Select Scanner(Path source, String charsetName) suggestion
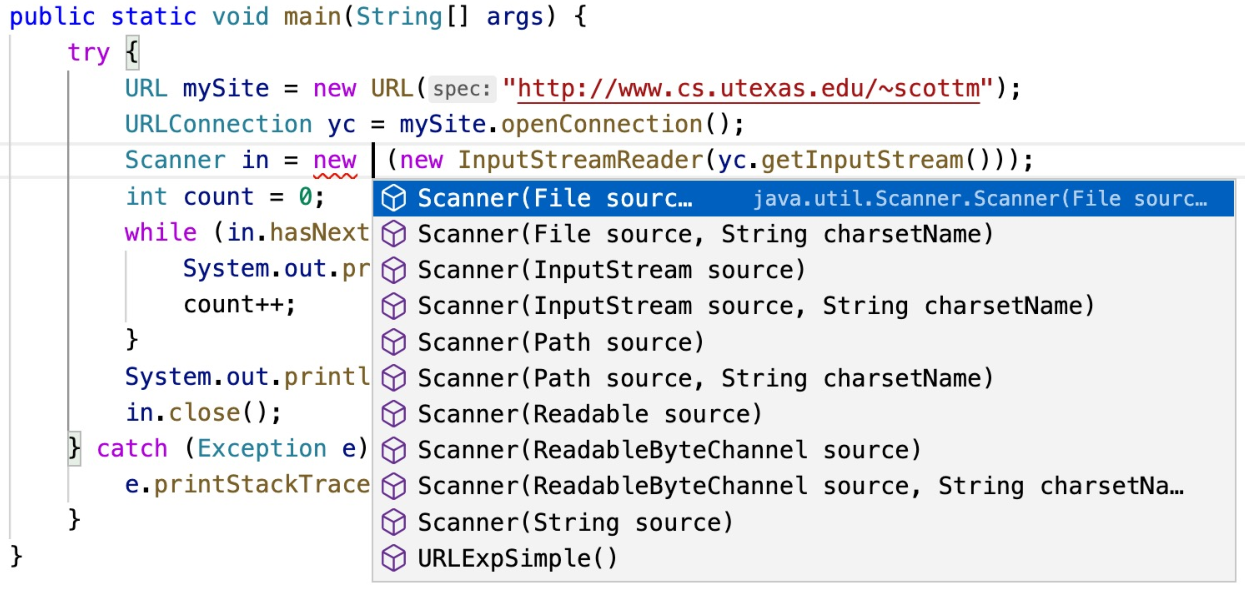The width and height of the screenshot is (1245, 591). (x=804, y=378)
